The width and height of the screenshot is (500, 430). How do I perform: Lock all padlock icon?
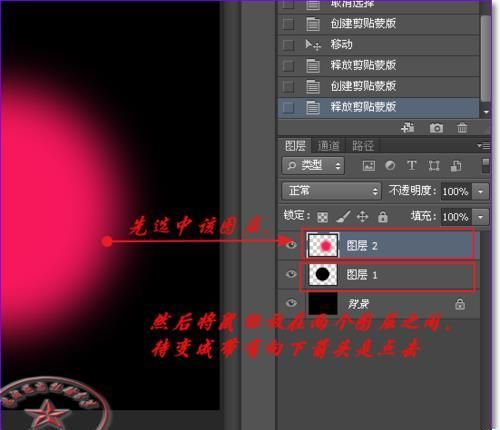coord(383,217)
